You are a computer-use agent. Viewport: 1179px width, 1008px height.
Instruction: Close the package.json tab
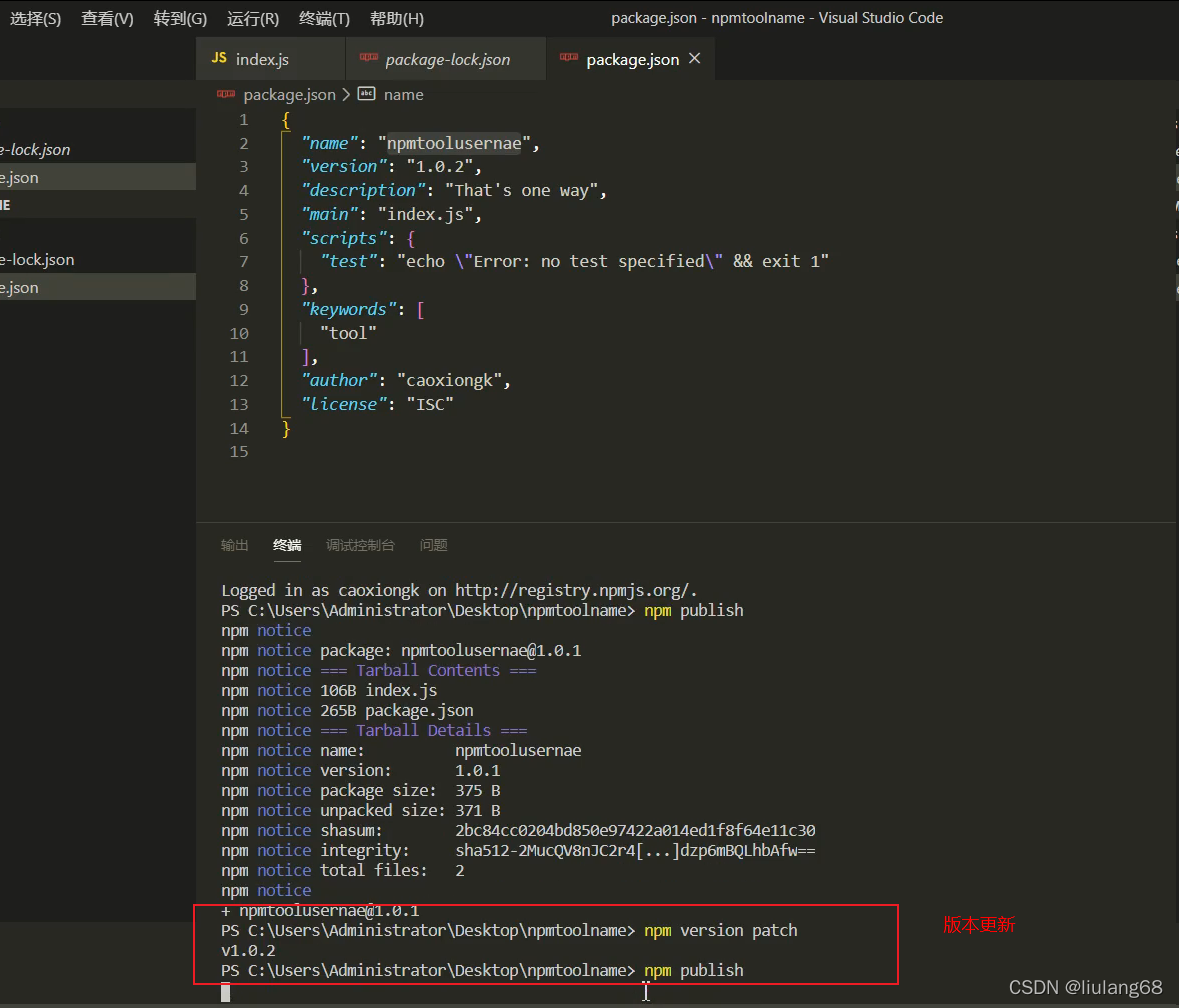pos(695,59)
